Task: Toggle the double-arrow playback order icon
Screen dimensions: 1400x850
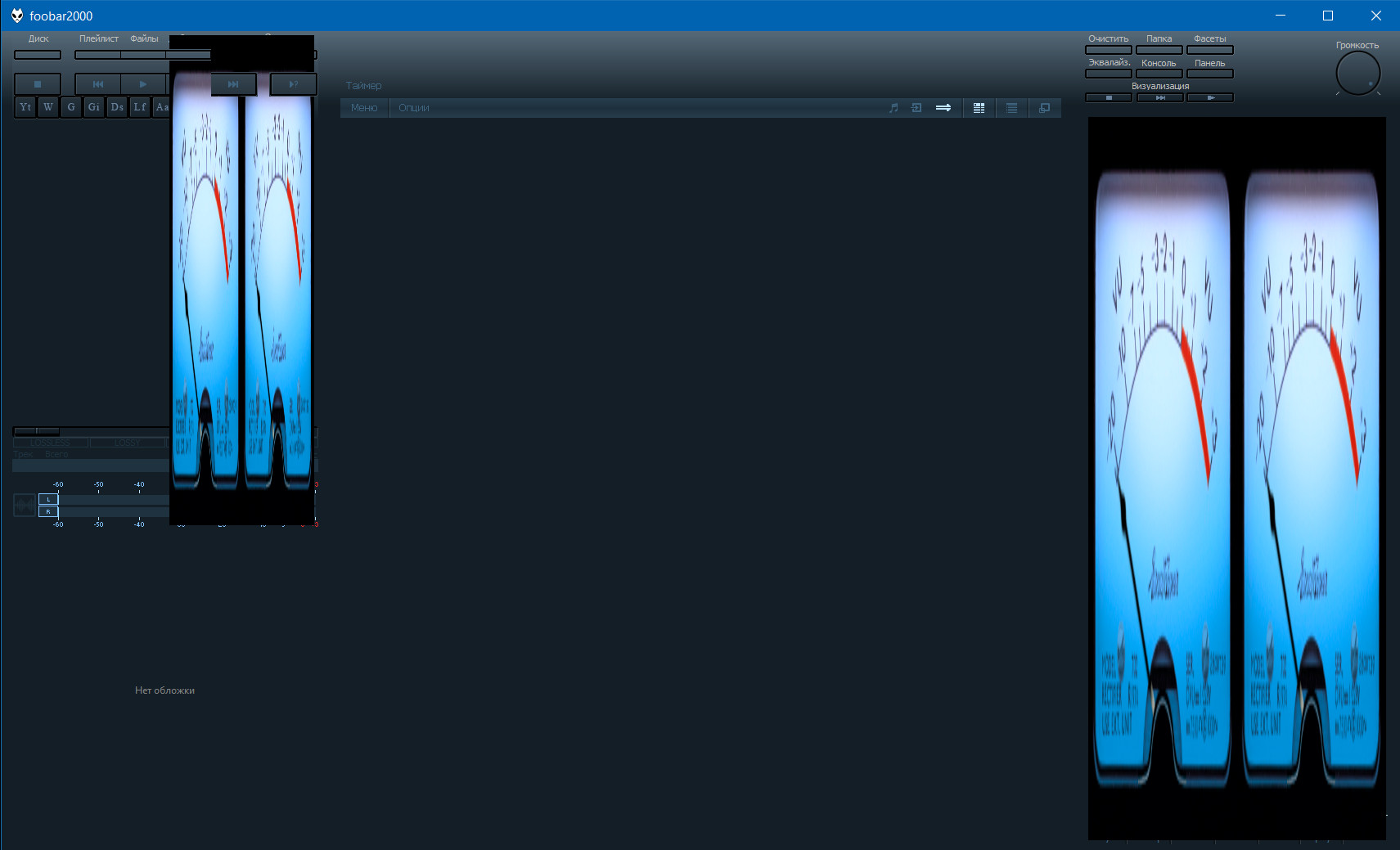Action: pyautogui.click(x=943, y=108)
